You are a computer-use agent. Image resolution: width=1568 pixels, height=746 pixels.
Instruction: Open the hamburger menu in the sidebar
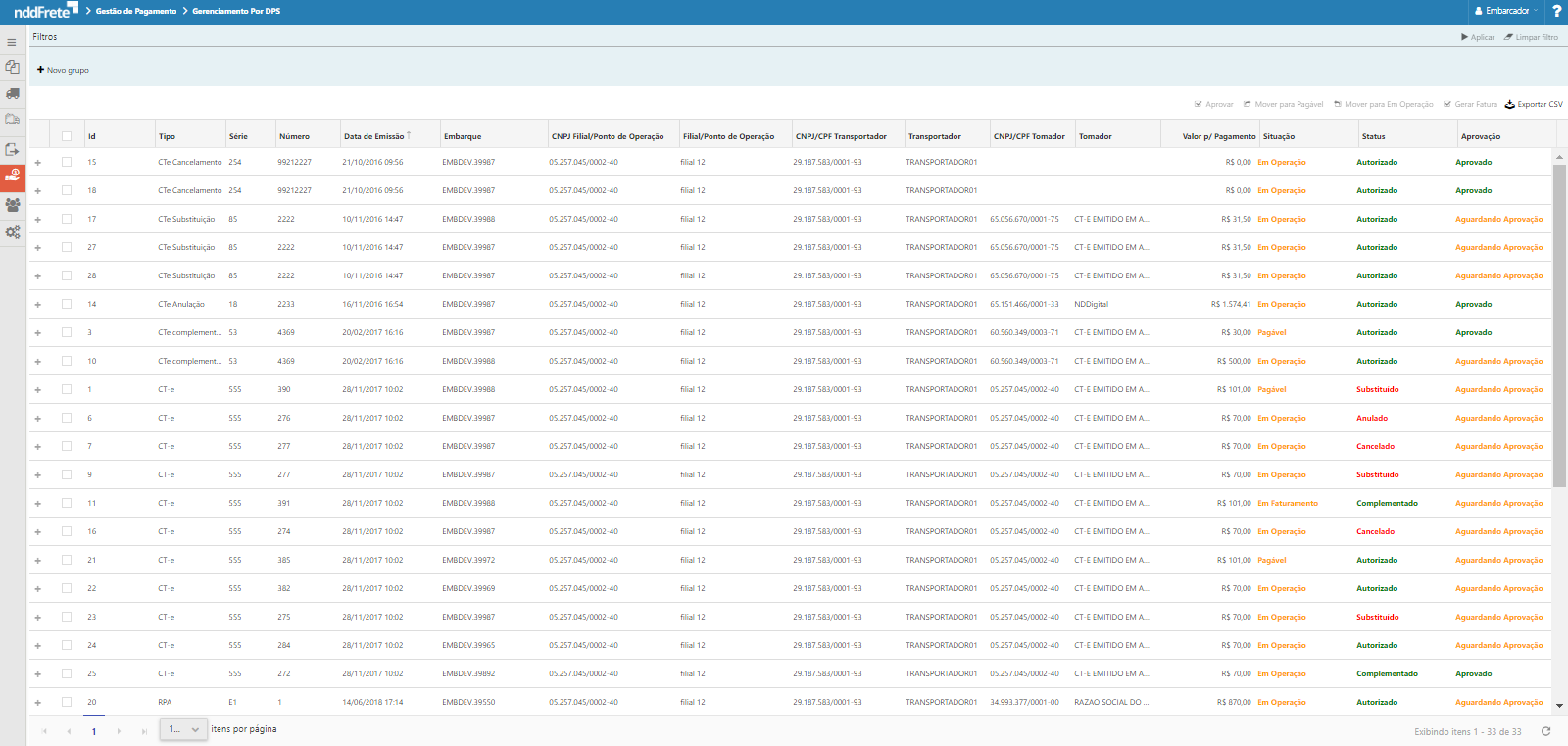point(12,43)
